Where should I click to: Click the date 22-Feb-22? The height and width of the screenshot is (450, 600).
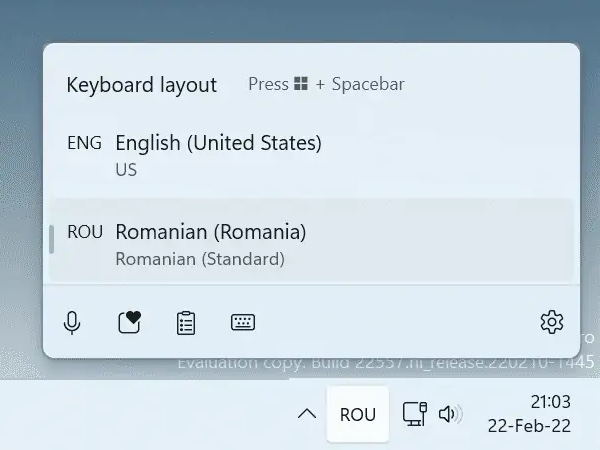click(x=529, y=426)
